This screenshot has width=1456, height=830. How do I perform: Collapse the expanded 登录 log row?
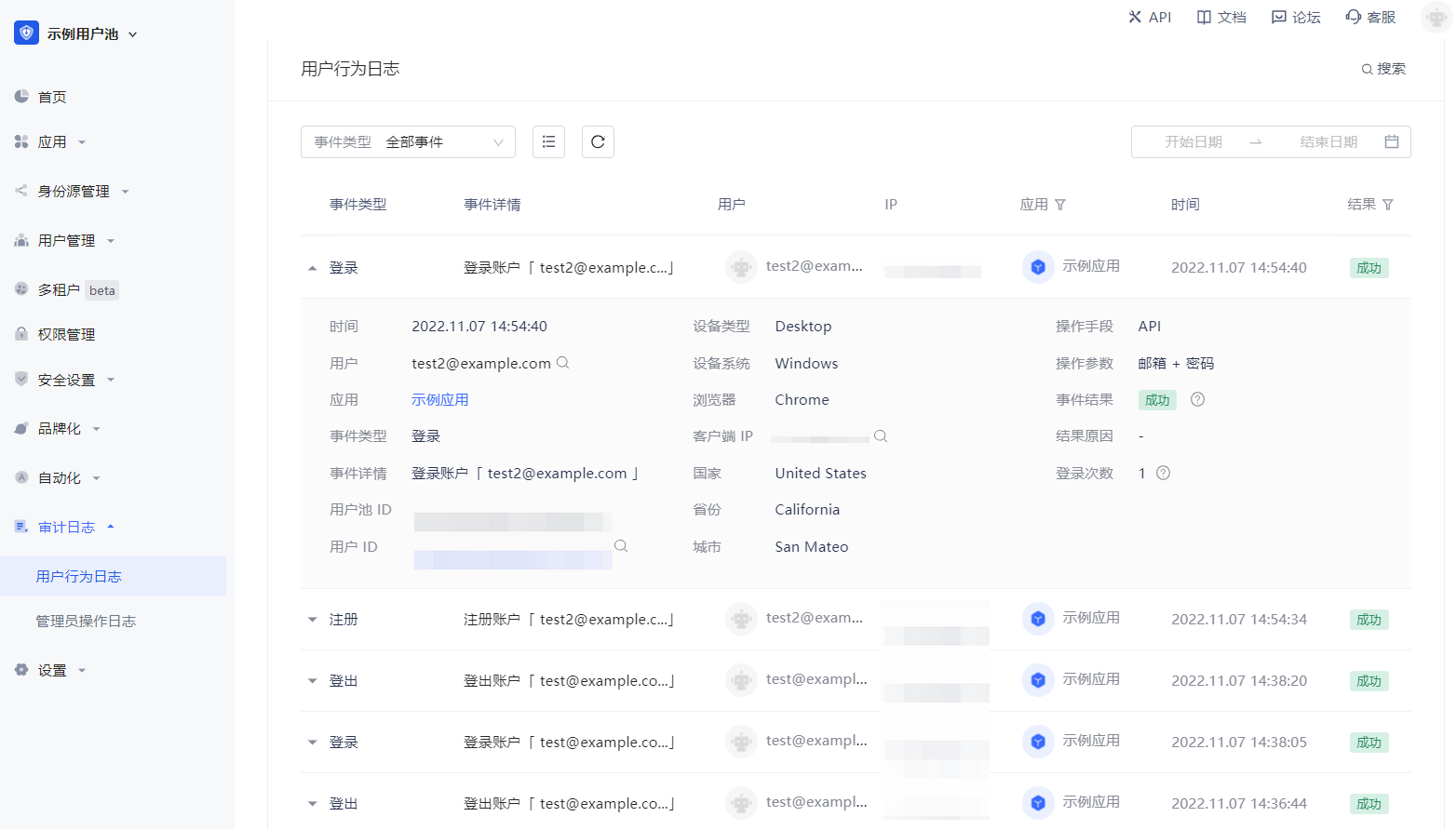(313, 268)
